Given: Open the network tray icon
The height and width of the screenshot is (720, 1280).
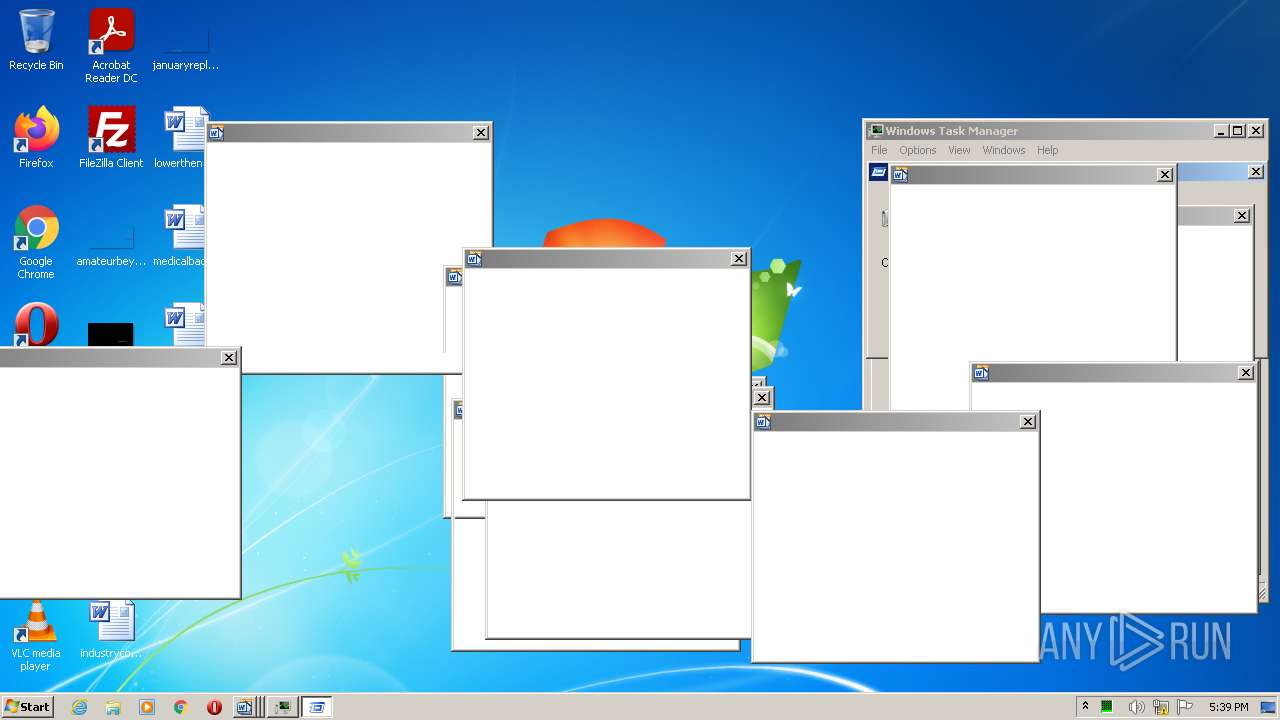Looking at the screenshot, I should (x=1161, y=707).
